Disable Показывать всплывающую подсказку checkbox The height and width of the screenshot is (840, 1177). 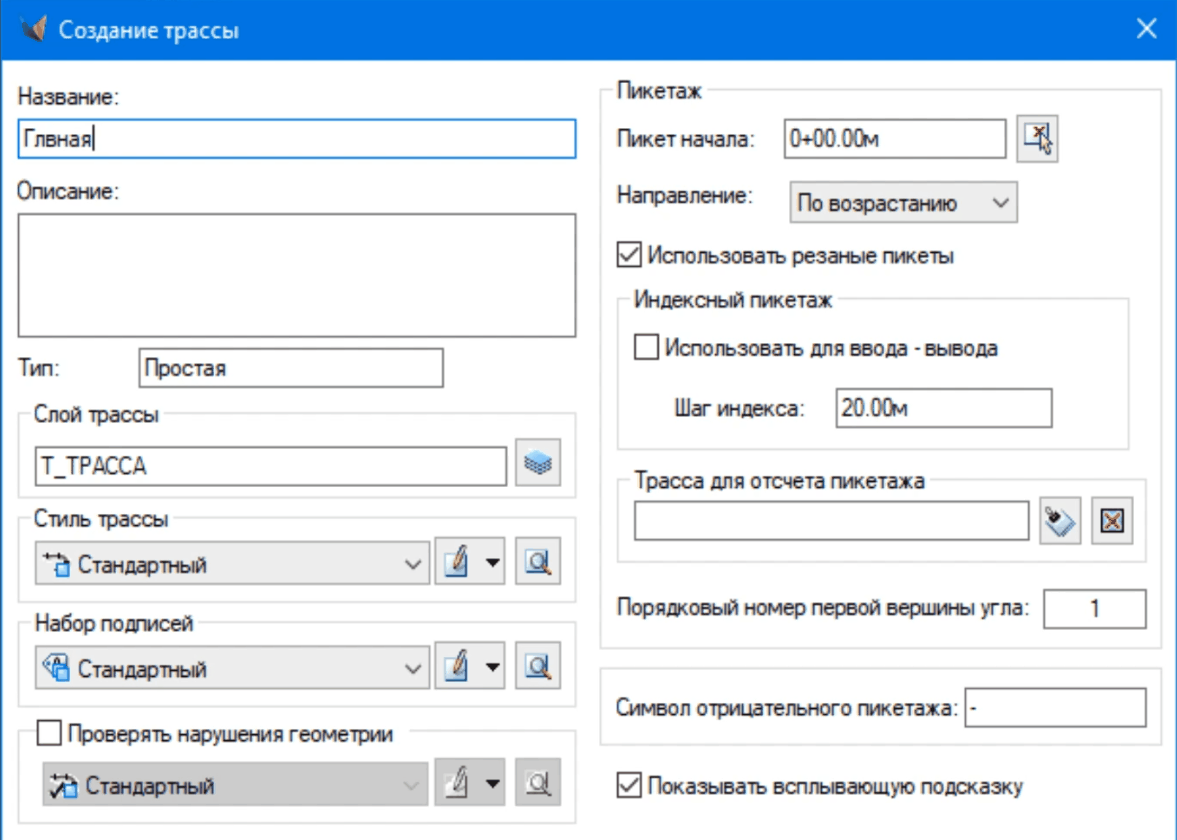click(x=629, y=786)
